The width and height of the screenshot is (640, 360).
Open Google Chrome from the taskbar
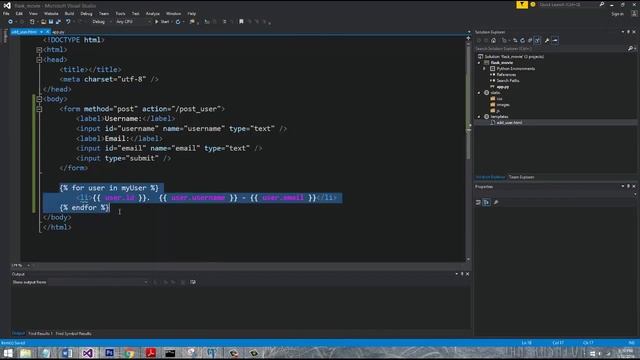point(129,353)
